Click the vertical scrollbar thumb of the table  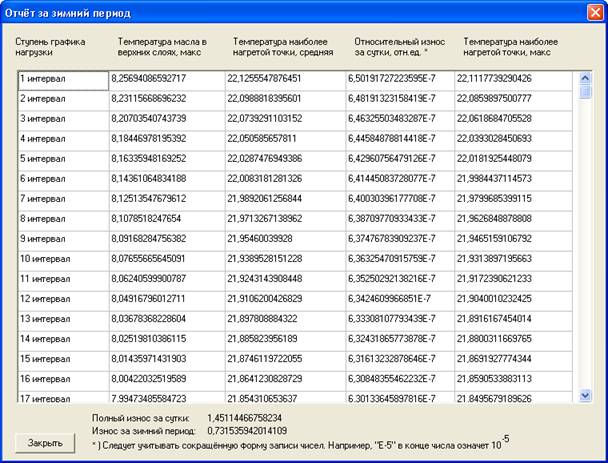(586, 91)
